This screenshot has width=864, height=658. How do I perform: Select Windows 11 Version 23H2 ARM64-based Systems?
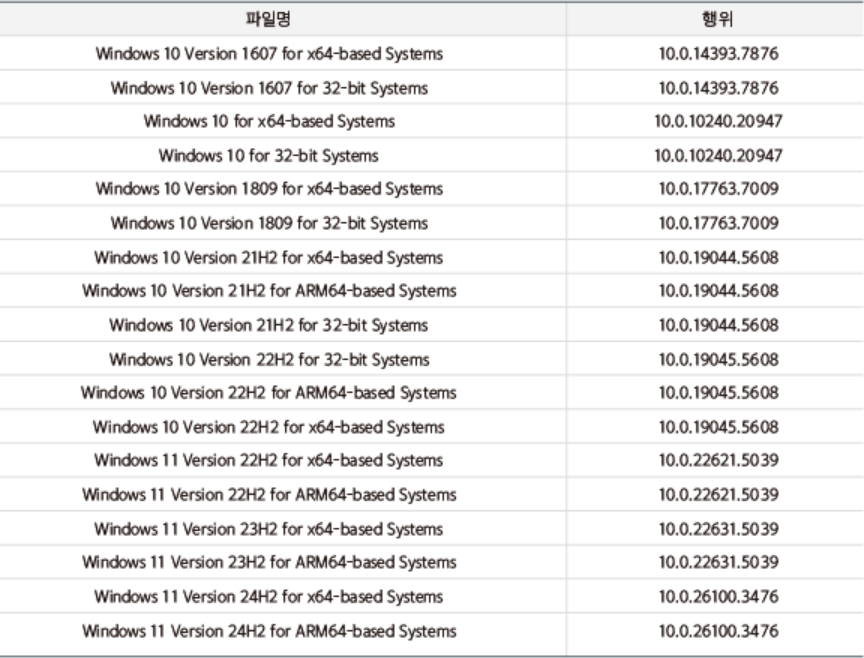pyautogui.click(x=269, y=563)
